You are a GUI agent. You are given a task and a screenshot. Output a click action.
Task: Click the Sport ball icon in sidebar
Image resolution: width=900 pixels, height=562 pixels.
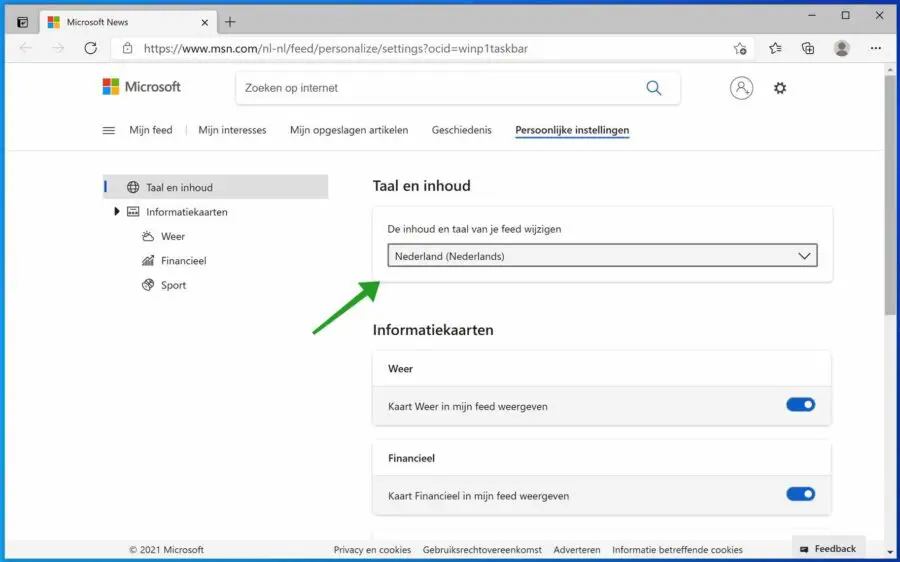point(148,285)
